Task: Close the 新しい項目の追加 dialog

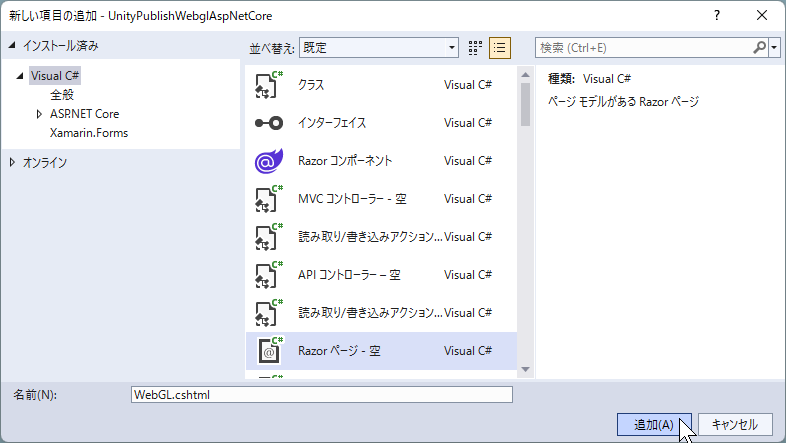Action: [762, 16]
